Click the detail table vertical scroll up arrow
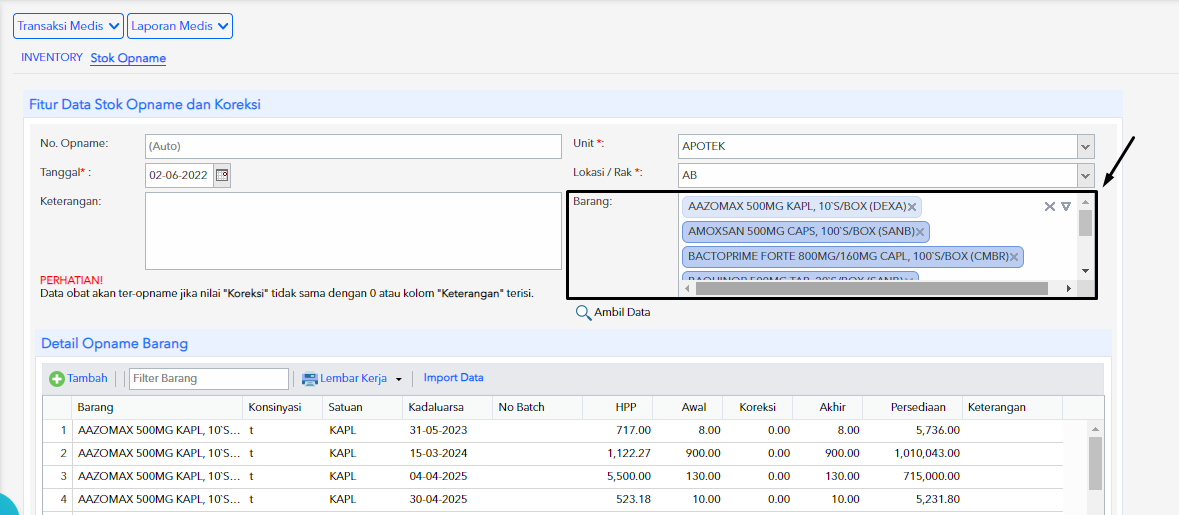The height and width of the screenshot is (515, 1179). tap(1096, 429)
